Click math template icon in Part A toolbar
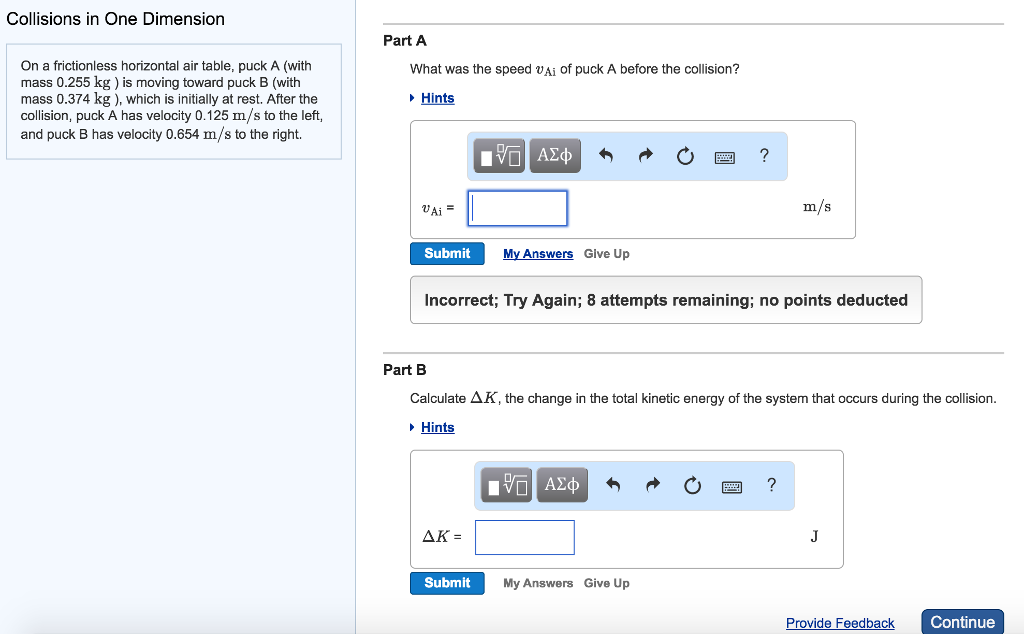Image resolution: width=1024 pixels, height=634 pixels. pyautogui.click(x=501, y=156)
